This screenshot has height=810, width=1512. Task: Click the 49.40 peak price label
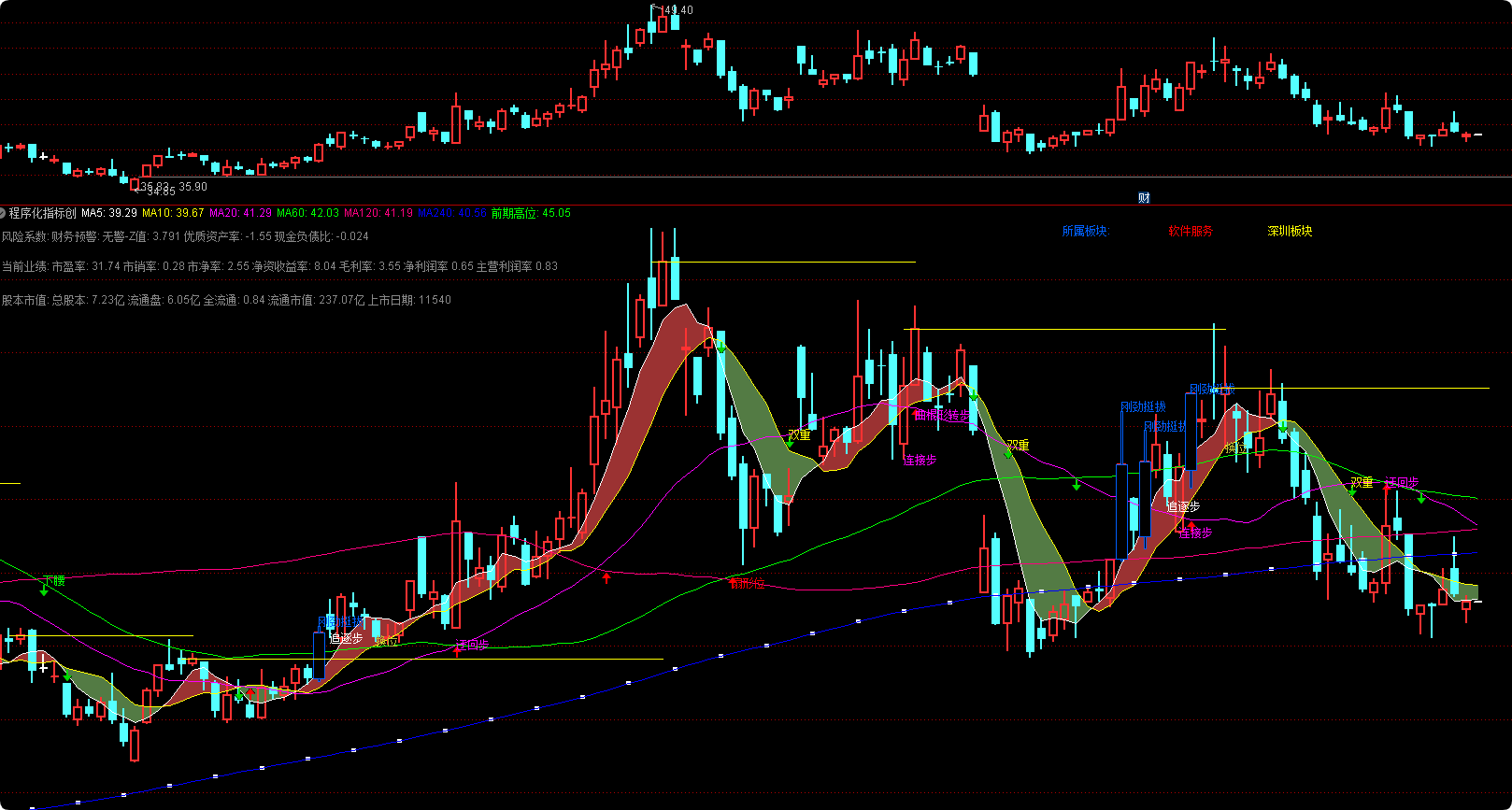(677, 10)
